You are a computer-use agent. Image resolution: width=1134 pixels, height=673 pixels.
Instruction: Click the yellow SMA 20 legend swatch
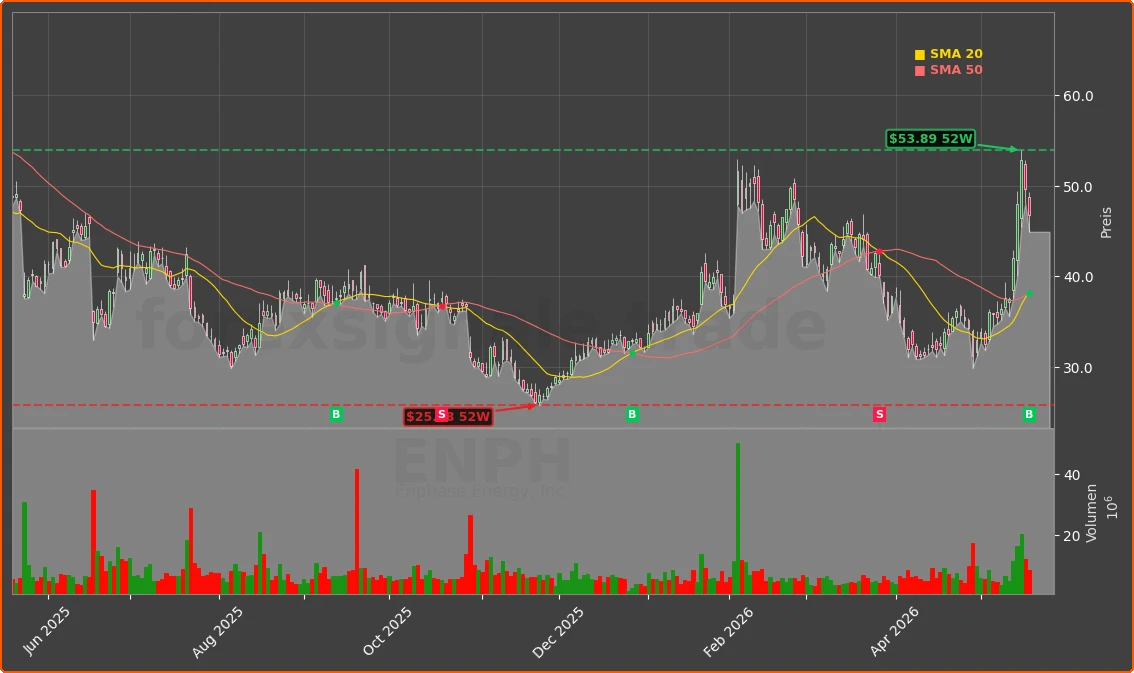point(919,55)
